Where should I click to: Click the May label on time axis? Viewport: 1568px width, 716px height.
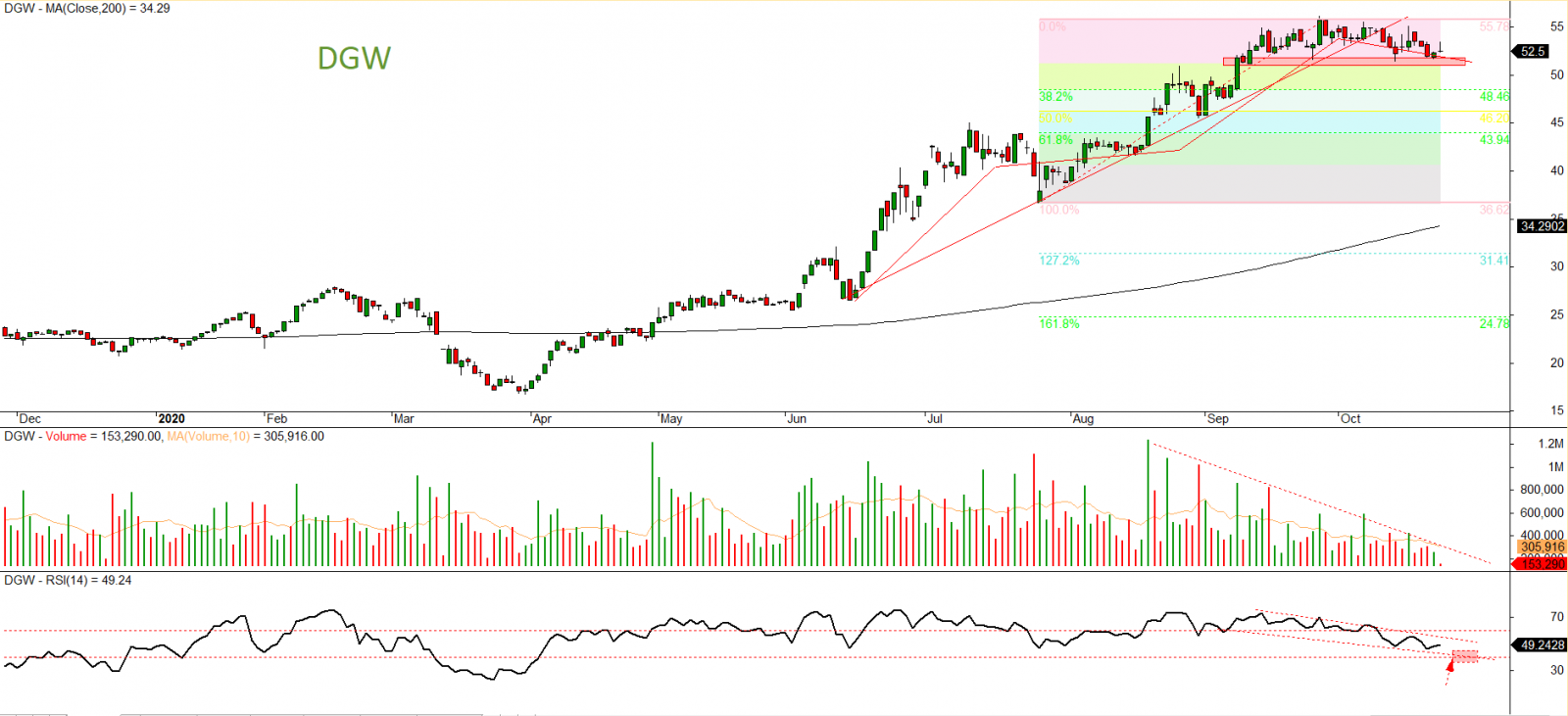coord(671,419)
